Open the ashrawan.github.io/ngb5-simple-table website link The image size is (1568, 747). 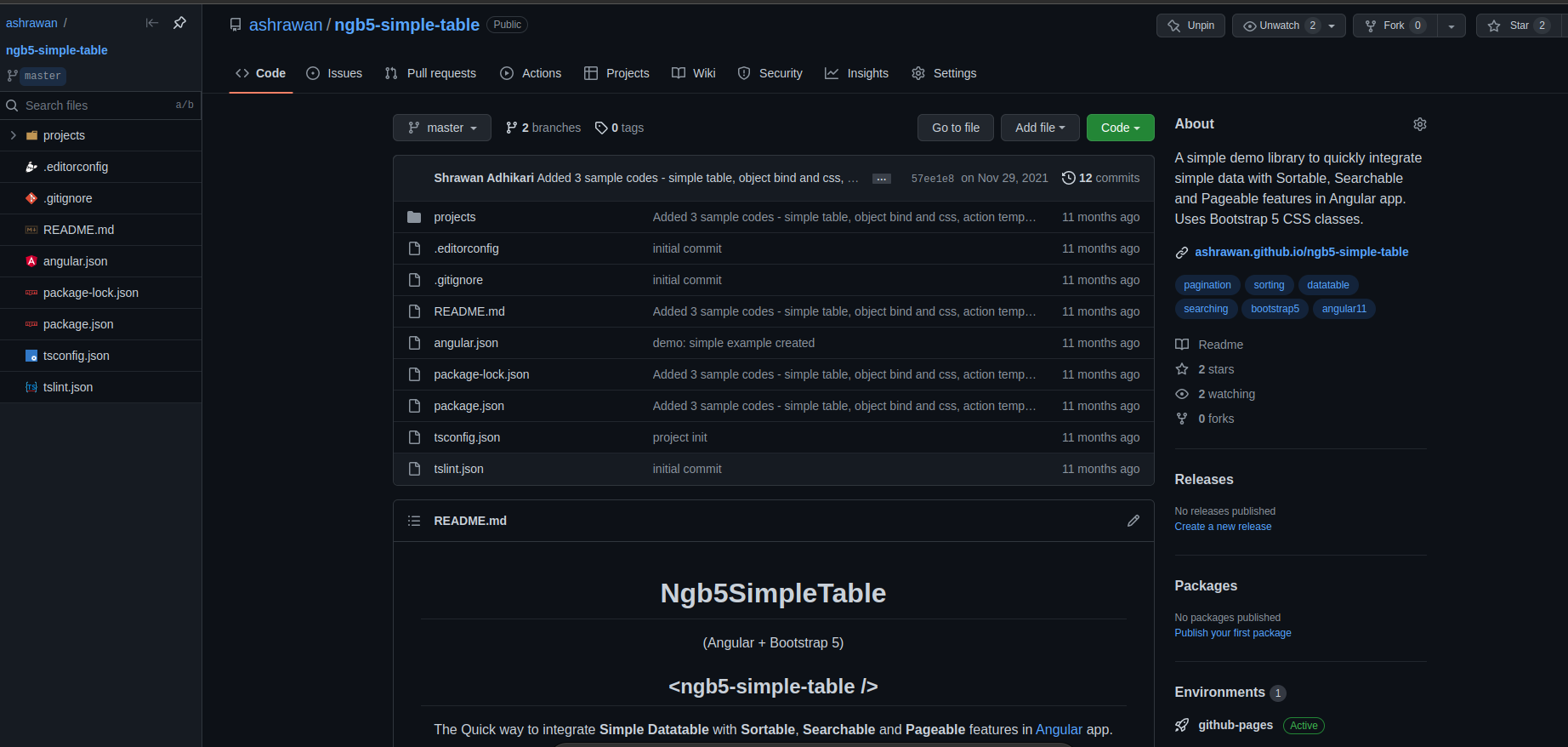click(1301, 252)
